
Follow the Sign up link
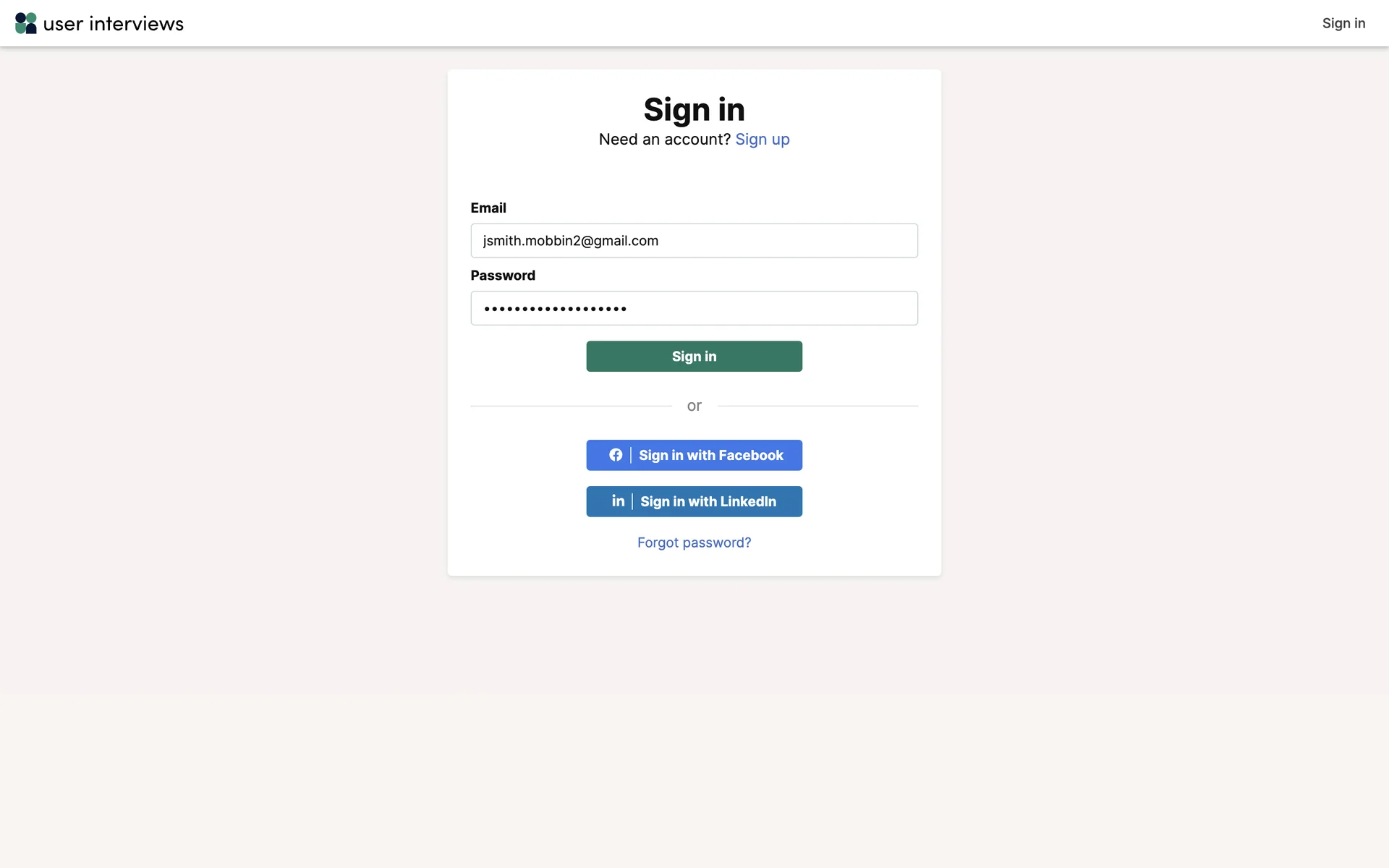click(762, 139)
